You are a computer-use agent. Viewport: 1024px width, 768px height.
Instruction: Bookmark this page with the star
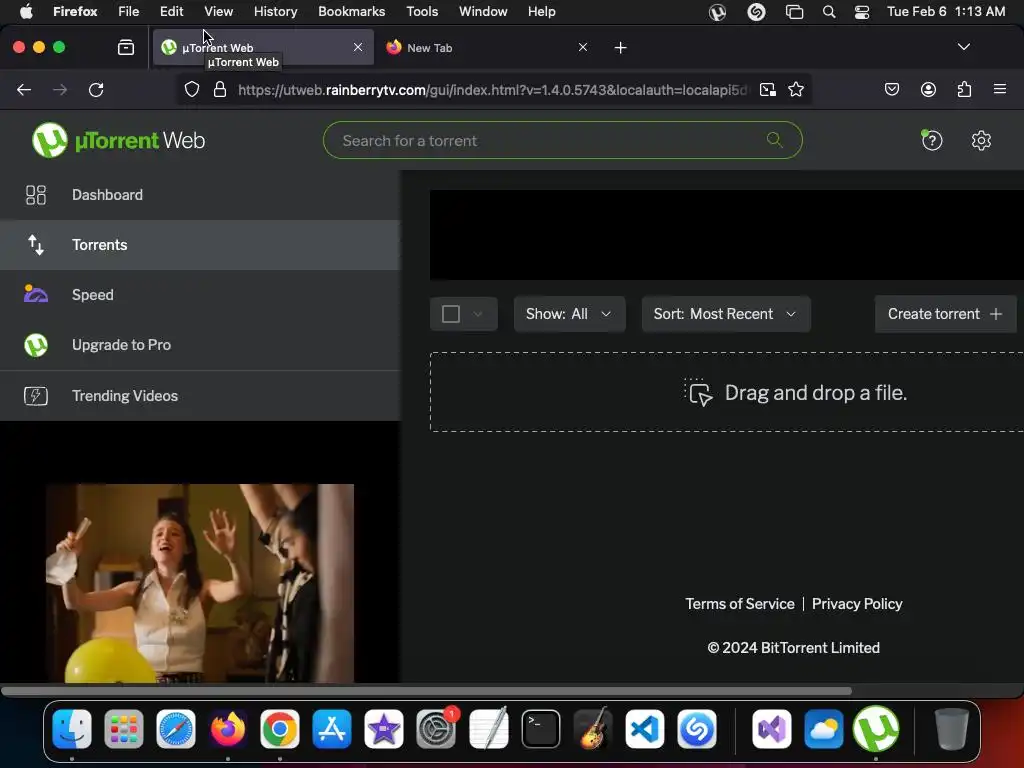[x=795, y=89]
